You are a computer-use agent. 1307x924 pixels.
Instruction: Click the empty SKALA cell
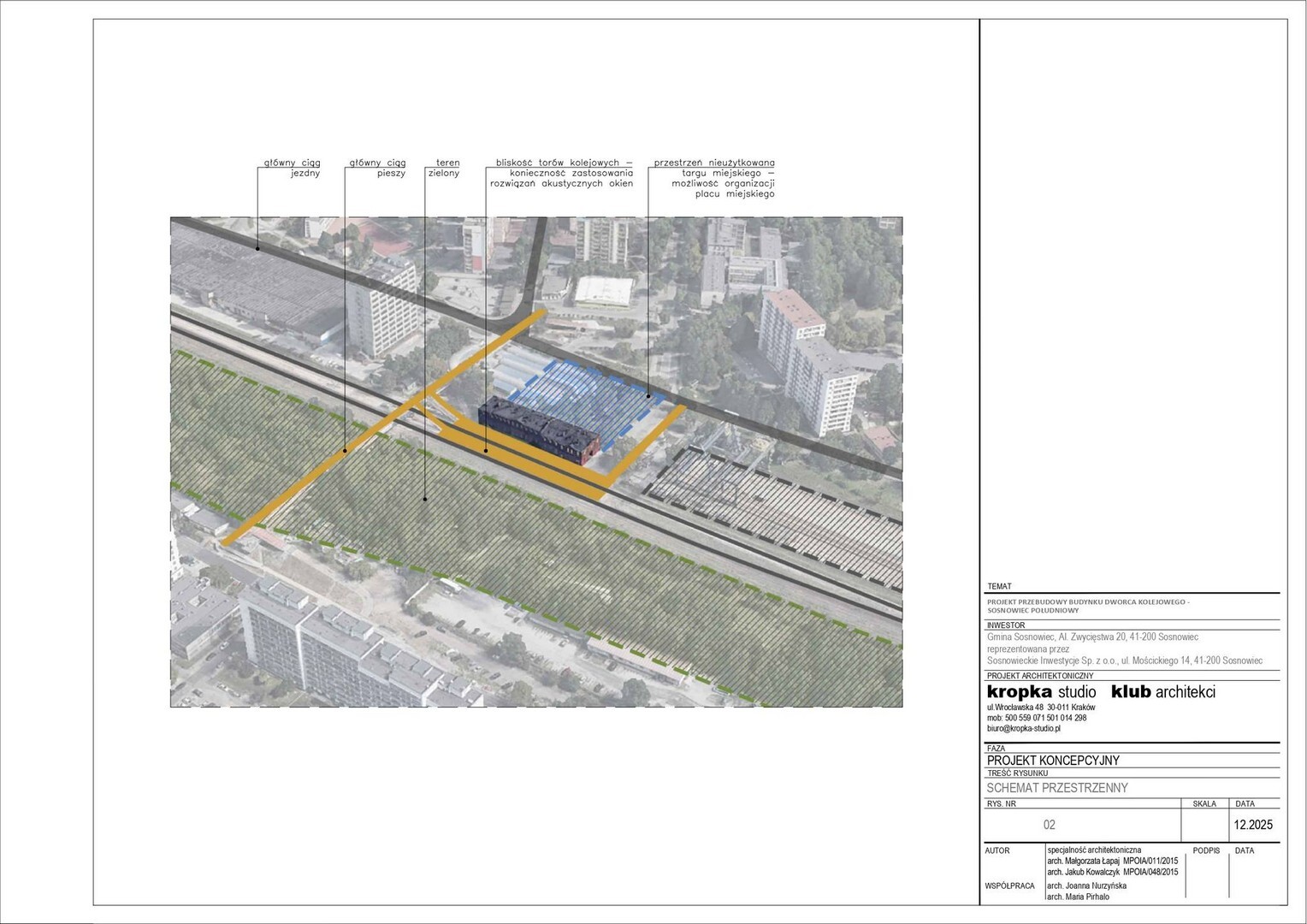[1206, 825]
